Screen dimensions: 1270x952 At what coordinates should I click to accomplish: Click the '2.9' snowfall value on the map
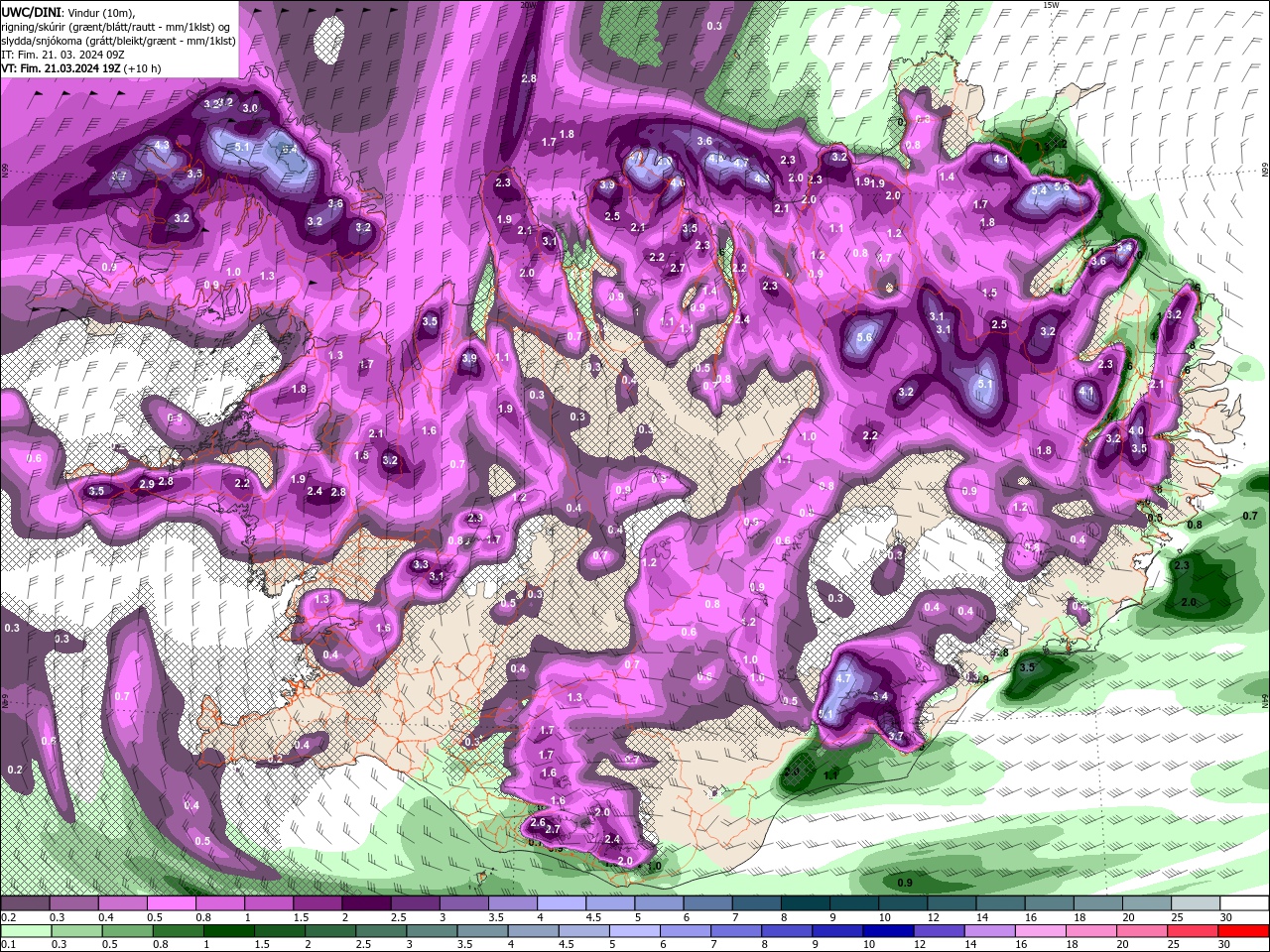tap(147, 484)
